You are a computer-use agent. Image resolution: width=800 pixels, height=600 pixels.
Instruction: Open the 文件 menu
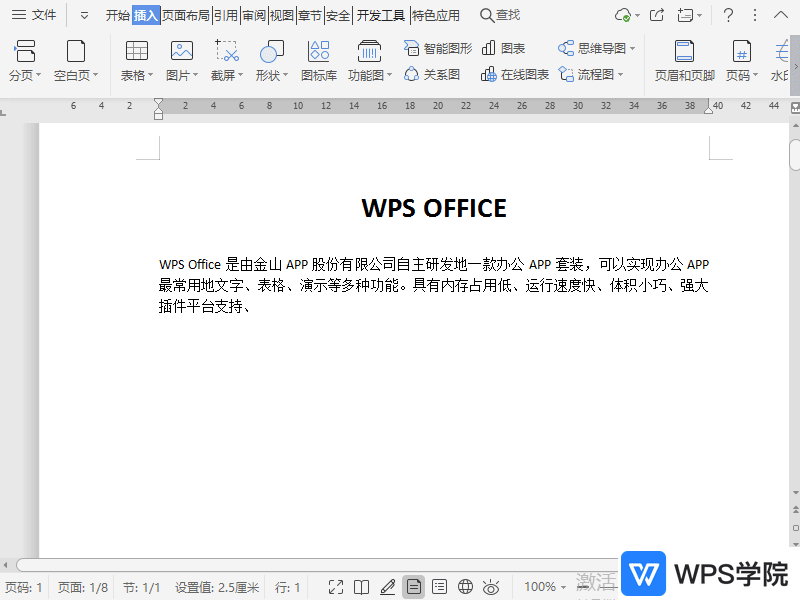pyautogui.click(x=36, y=15)
